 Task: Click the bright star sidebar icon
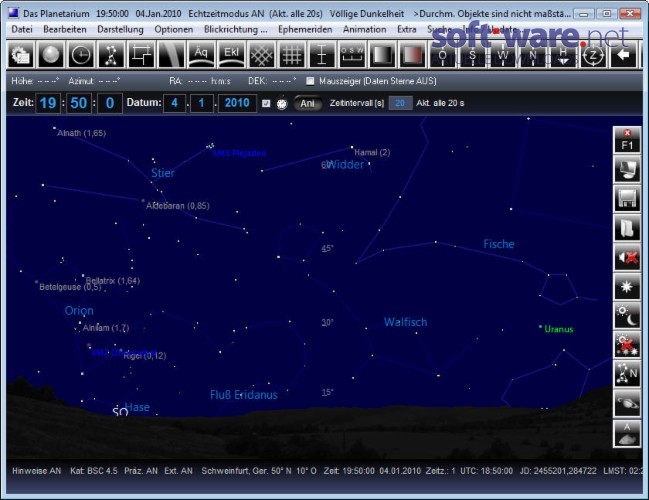click(627, 287)
